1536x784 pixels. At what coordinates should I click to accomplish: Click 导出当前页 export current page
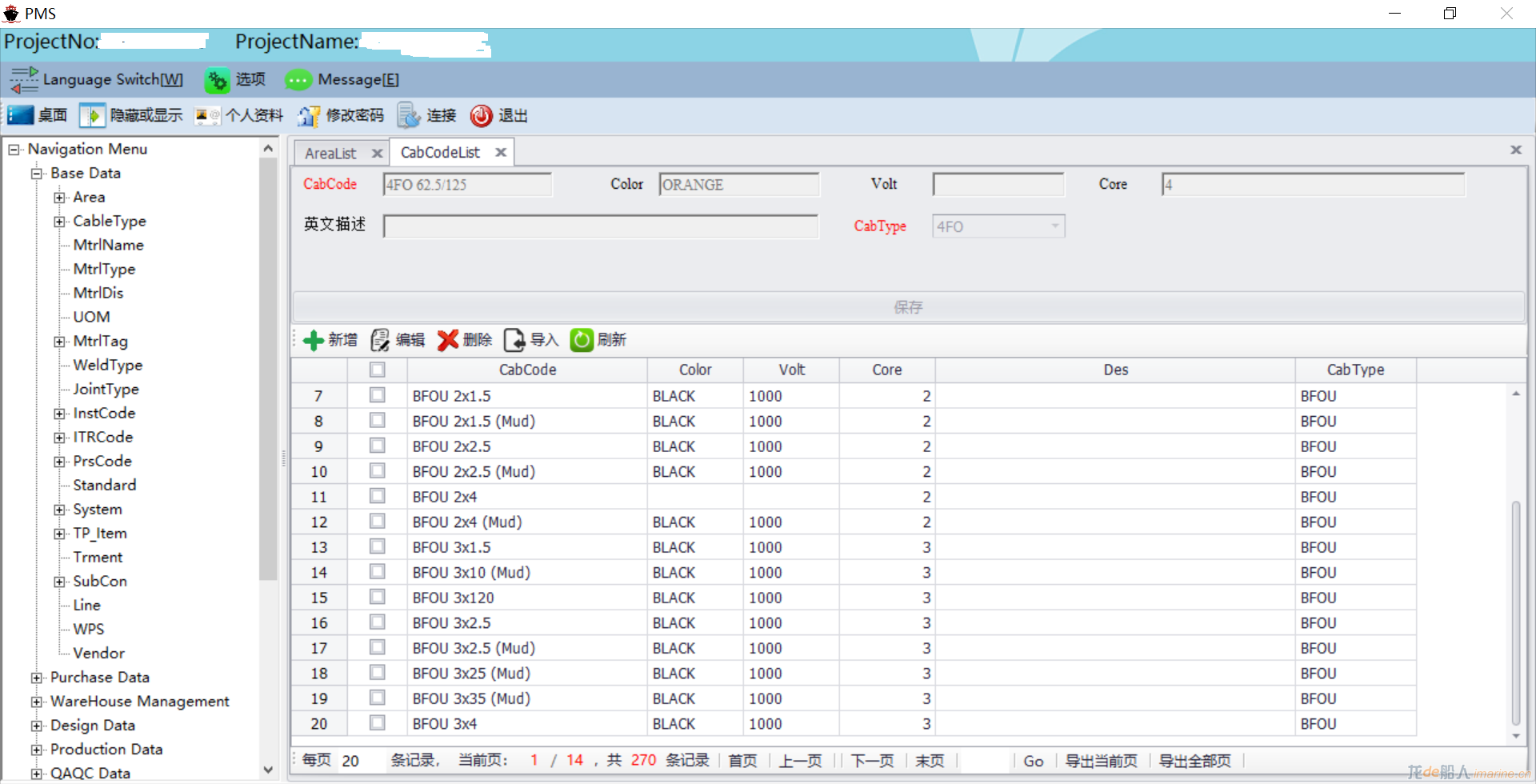pos(1101,760)
